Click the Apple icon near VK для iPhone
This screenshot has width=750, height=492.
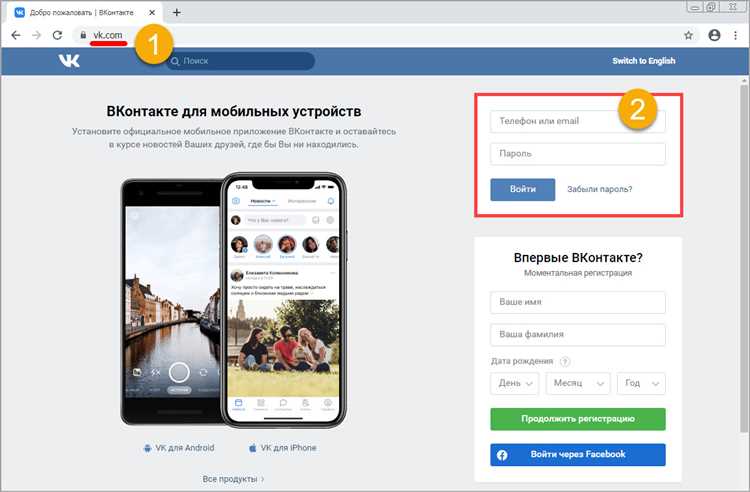[x=252, y=448]
